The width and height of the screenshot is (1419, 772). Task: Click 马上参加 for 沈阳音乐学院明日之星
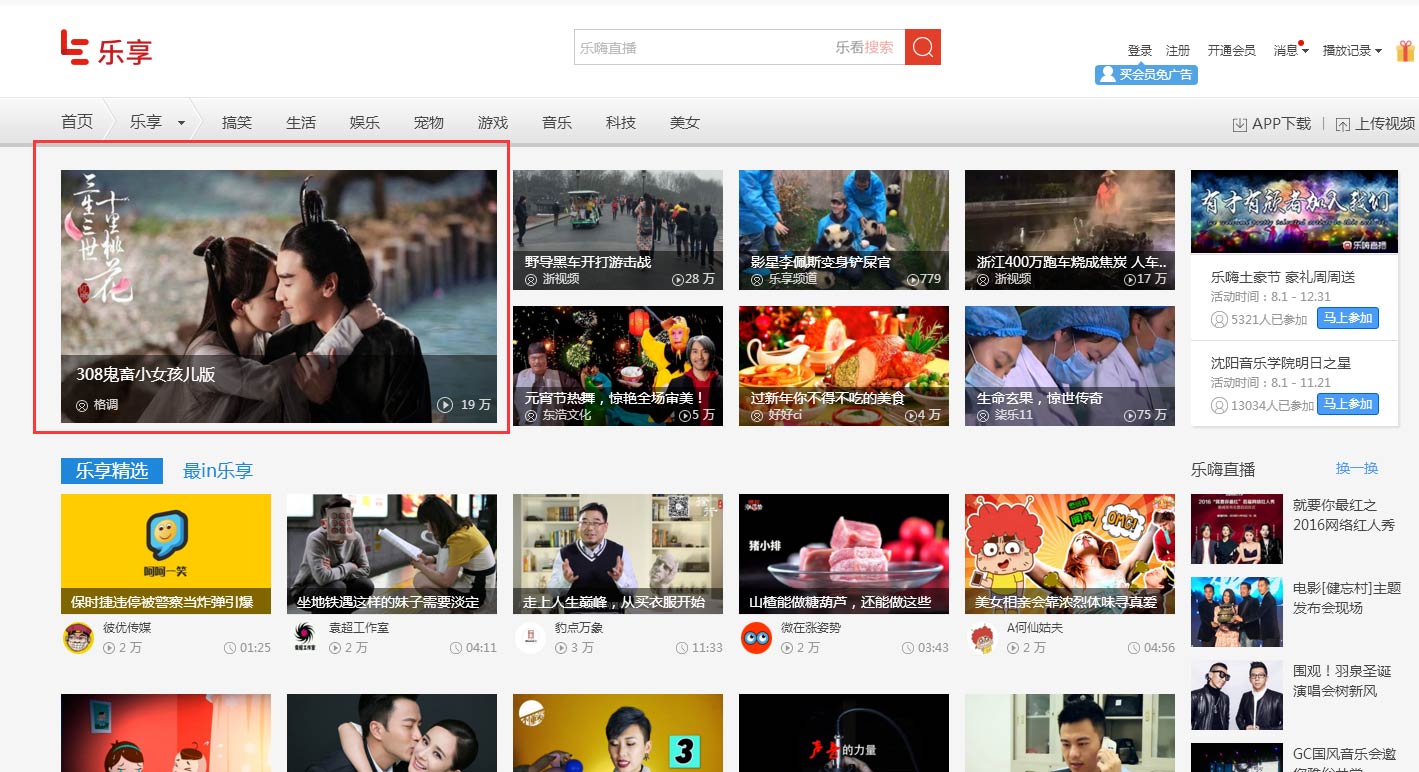click(1347, 404)
